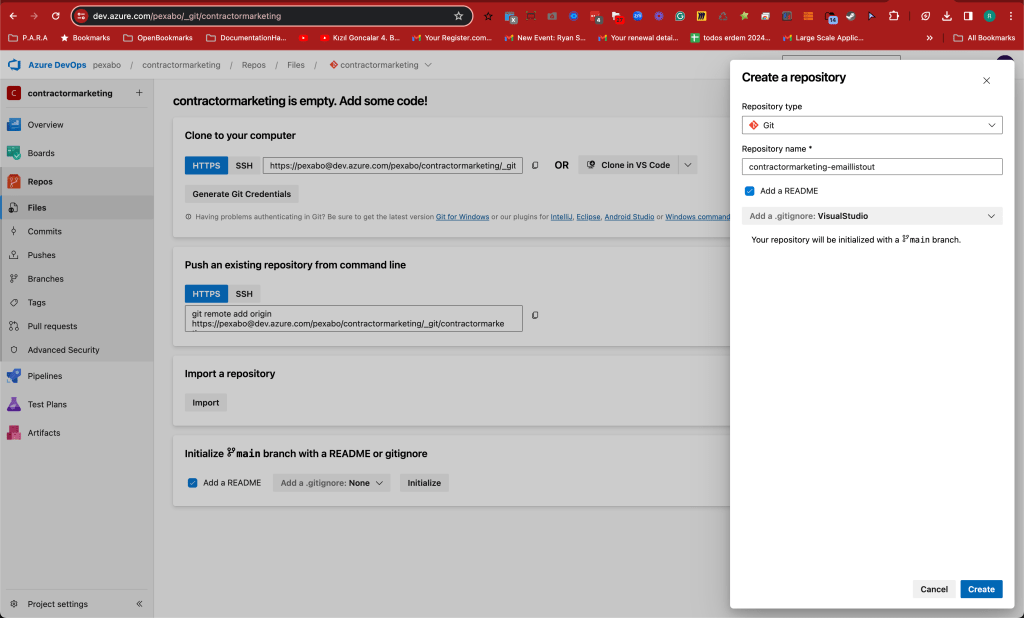Open the OpenBookmarks folder
This screenshot has height=618, width=1024.
pyautogui.click(x=158, y=38)
